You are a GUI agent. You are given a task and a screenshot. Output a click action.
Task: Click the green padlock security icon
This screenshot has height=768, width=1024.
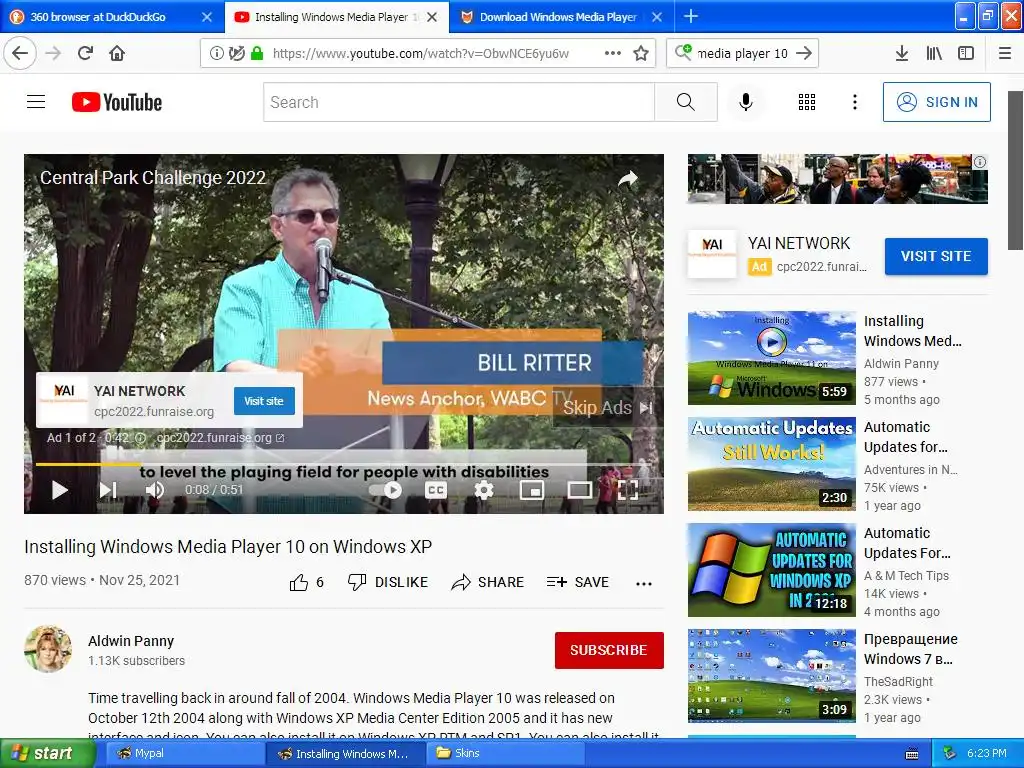tap(257, 54)
